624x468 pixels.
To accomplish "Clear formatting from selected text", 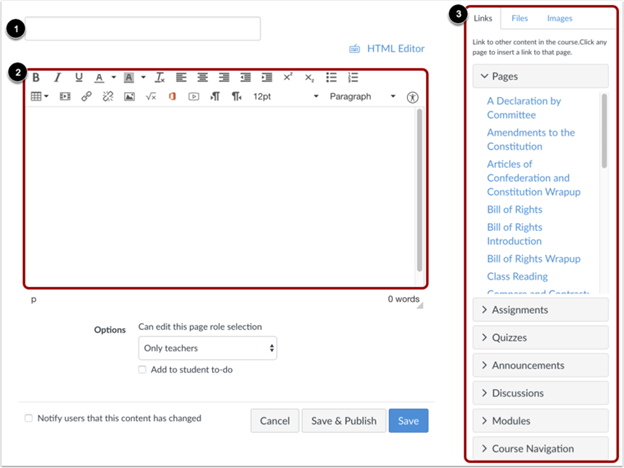I will (x=160, y=77).
